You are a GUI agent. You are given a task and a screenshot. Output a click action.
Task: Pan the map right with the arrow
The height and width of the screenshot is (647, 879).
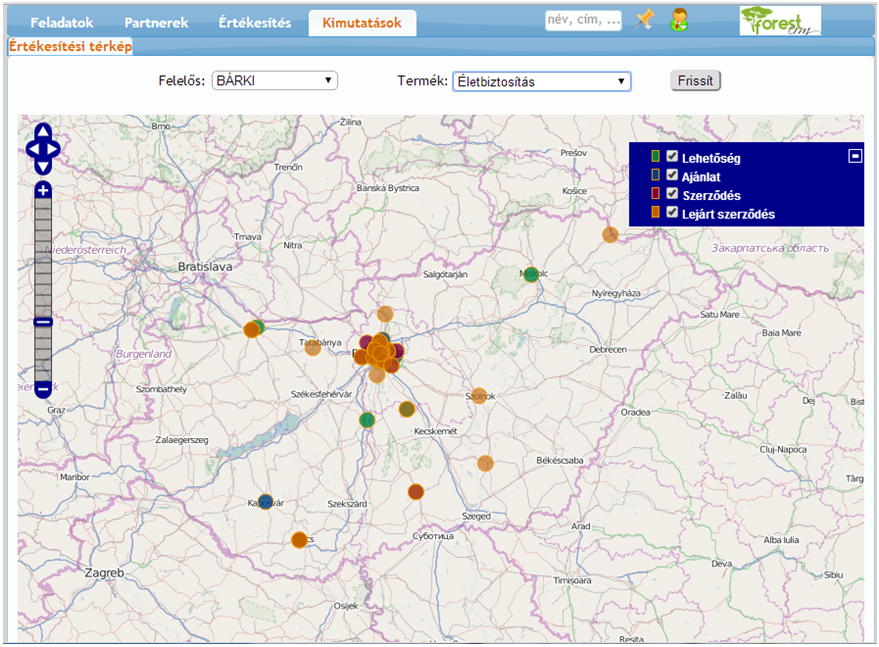pos(53,149)
